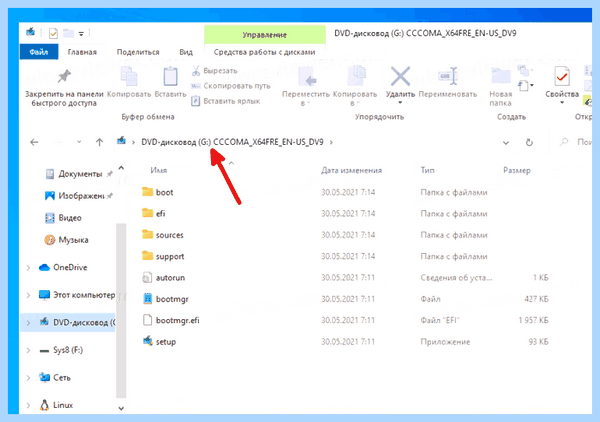Click quick access Properties checkmark icon
This screenshot has width=600, height=422.
[53, 34]
